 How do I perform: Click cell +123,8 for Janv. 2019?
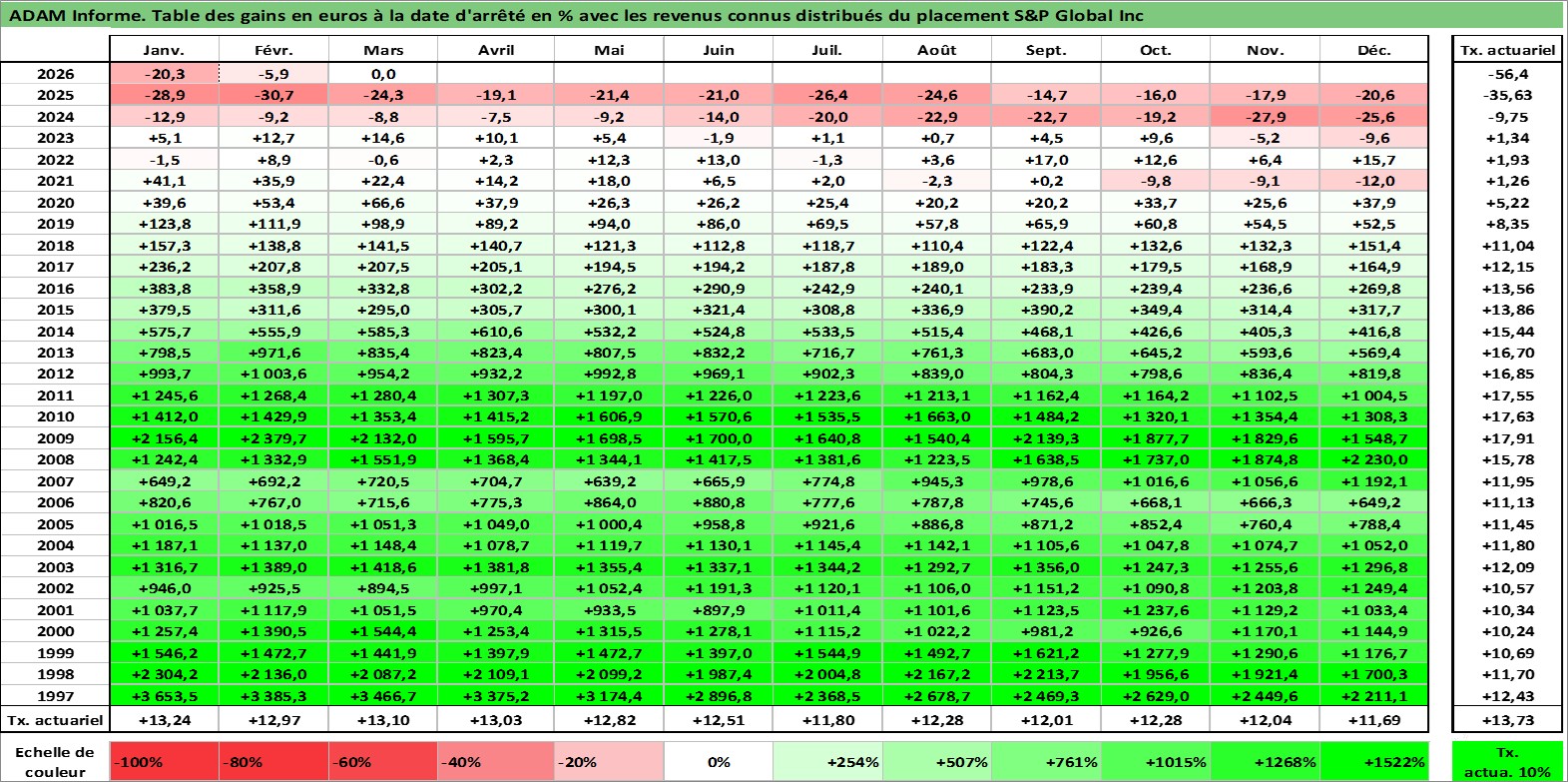(x=164, y=224)
